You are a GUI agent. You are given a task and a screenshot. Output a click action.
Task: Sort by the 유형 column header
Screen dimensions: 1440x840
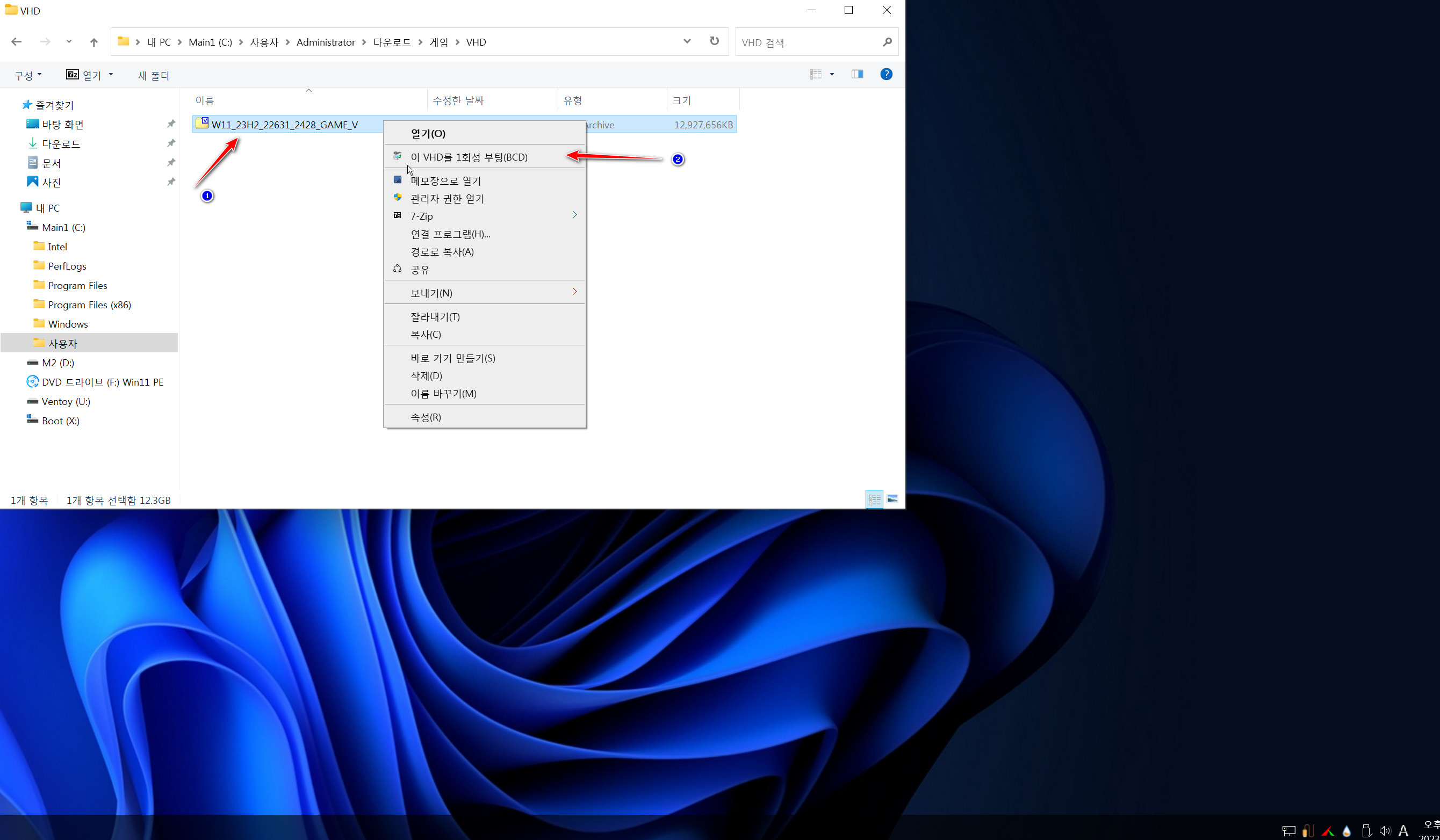612,100
